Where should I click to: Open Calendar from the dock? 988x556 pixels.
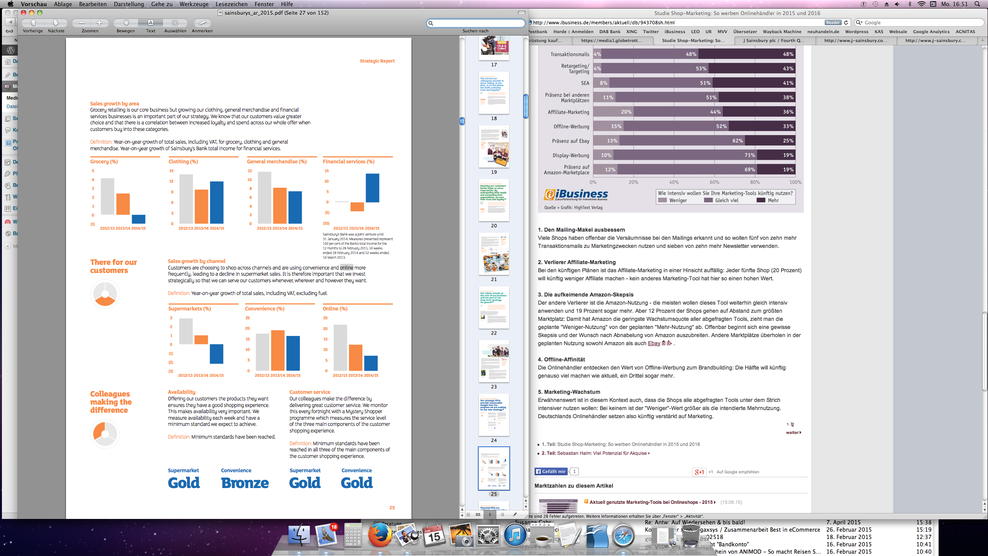434,535
